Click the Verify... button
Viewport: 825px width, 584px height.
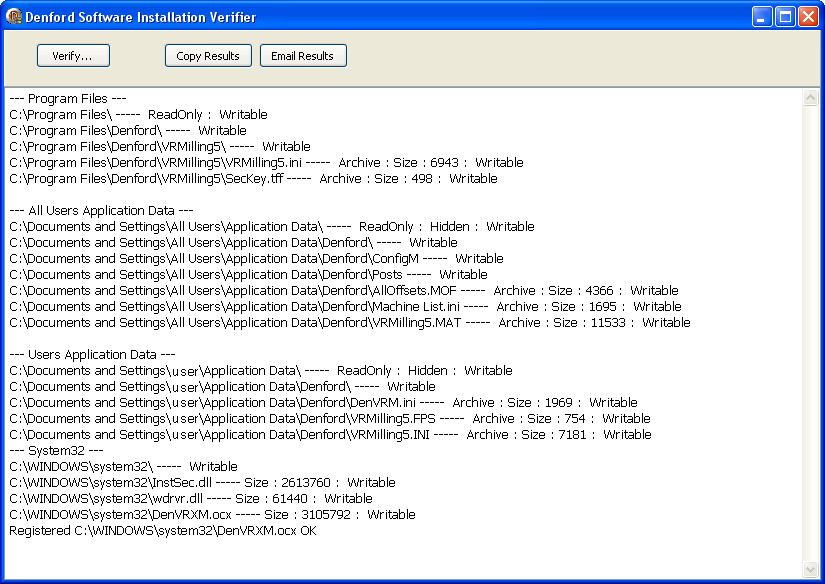pyautogui.click(x=73, y=56)
